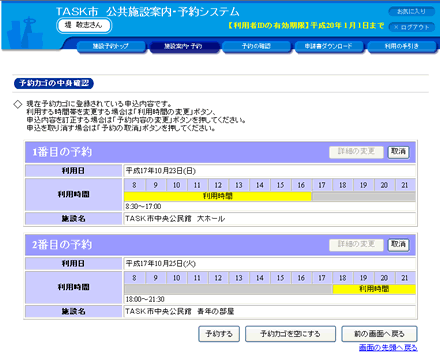This screenshot has width=440, height=363.
Task: Click 詳細の変更 for the second reservation
Action: point(356,245)
